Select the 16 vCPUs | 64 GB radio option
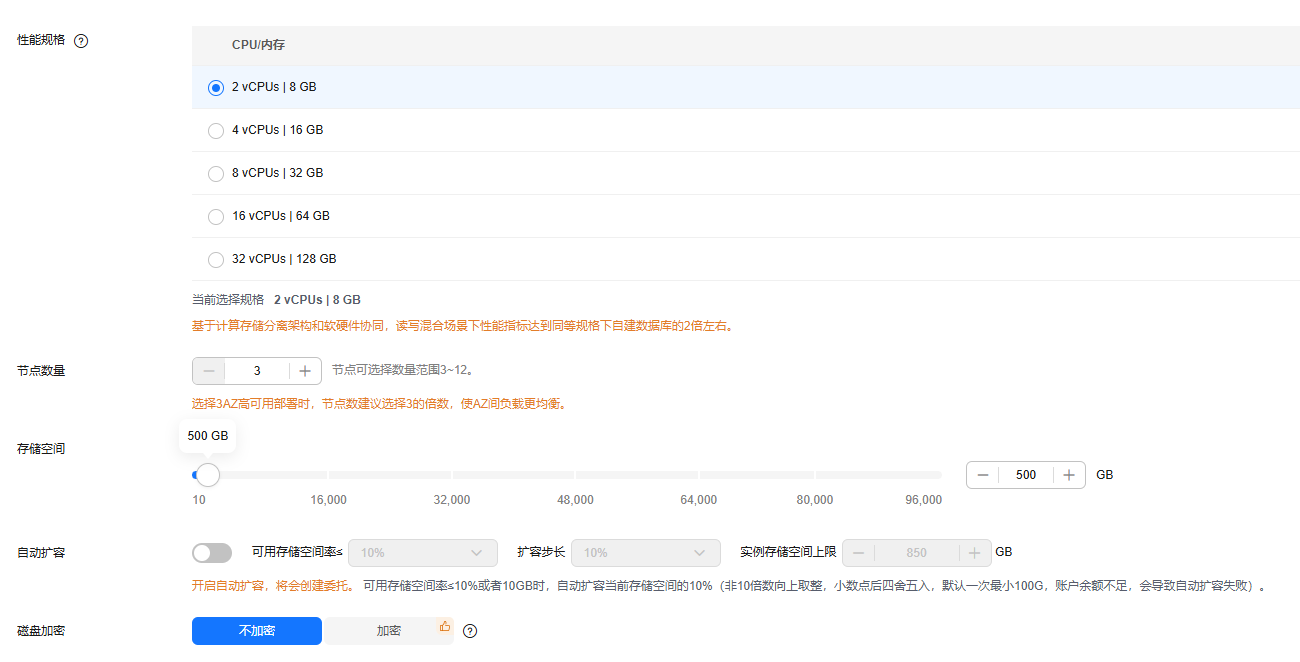 coord(216,217)
